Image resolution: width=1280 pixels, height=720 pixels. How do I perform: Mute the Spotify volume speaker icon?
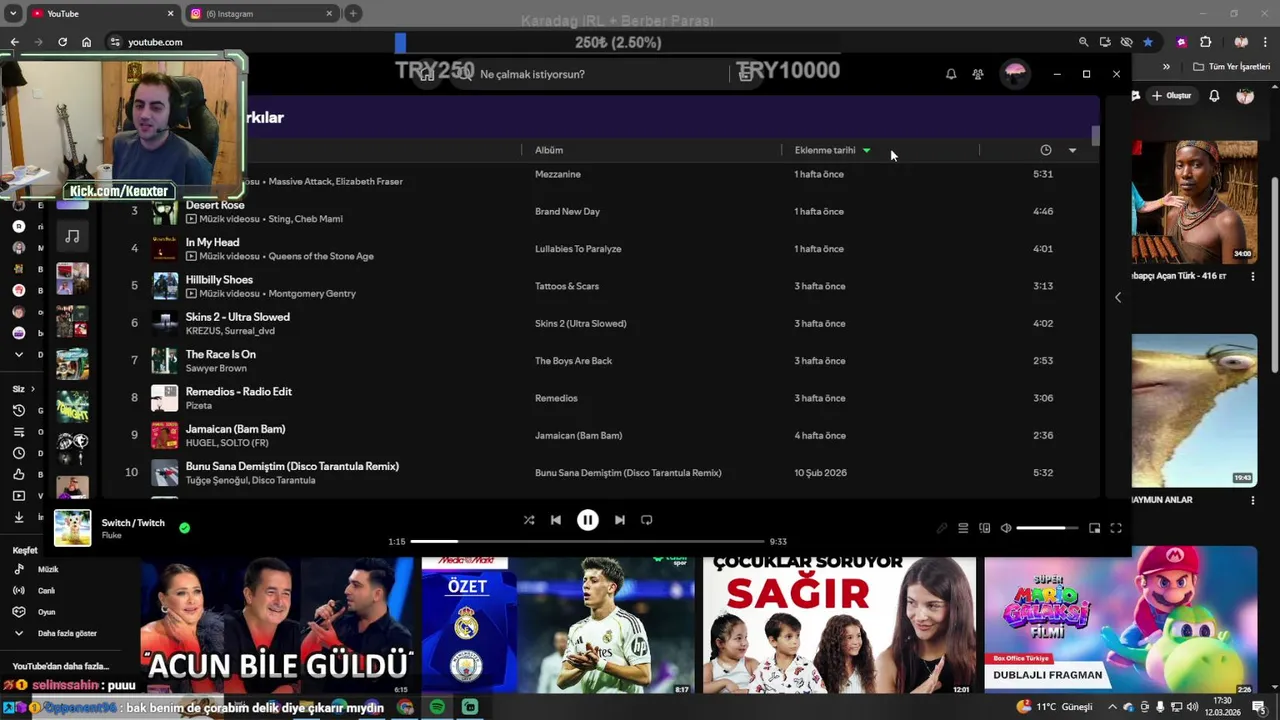click(1006, 528)
